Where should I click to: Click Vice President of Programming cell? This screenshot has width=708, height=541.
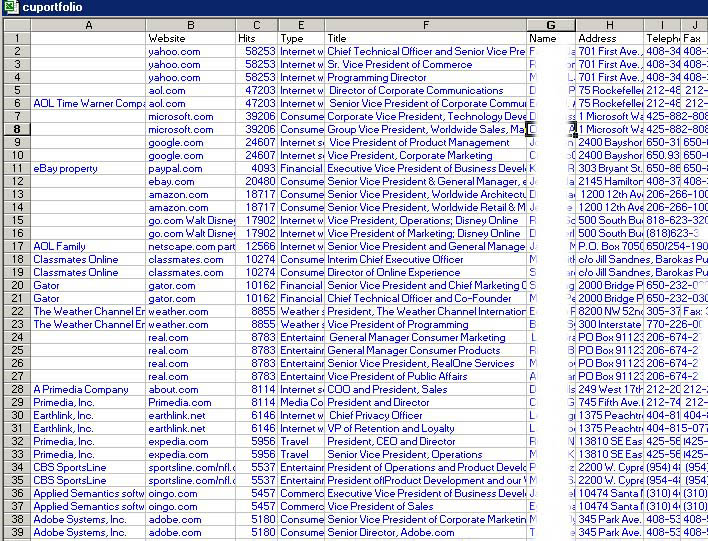point(426,324)
